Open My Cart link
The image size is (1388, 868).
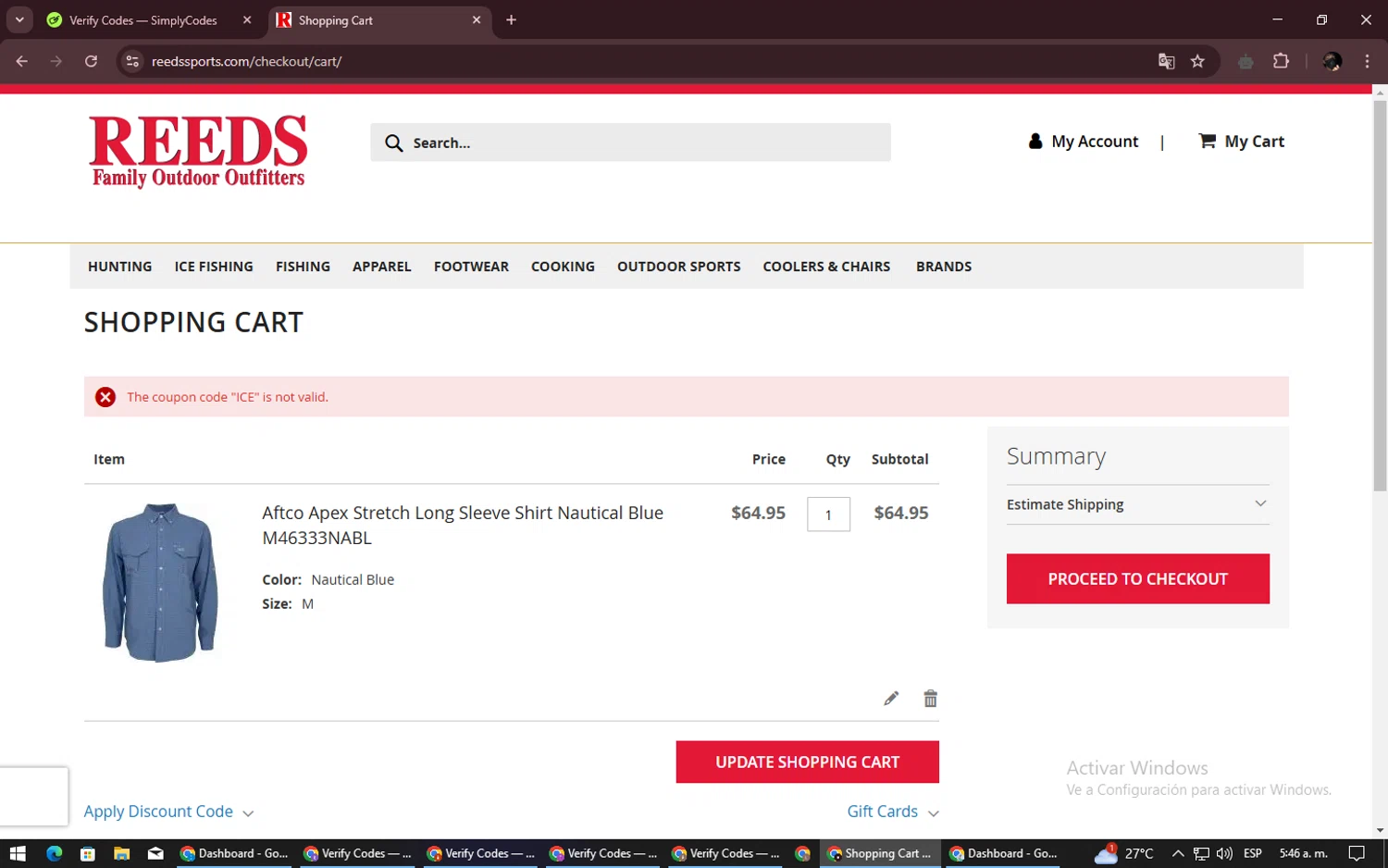[1254, 142]
